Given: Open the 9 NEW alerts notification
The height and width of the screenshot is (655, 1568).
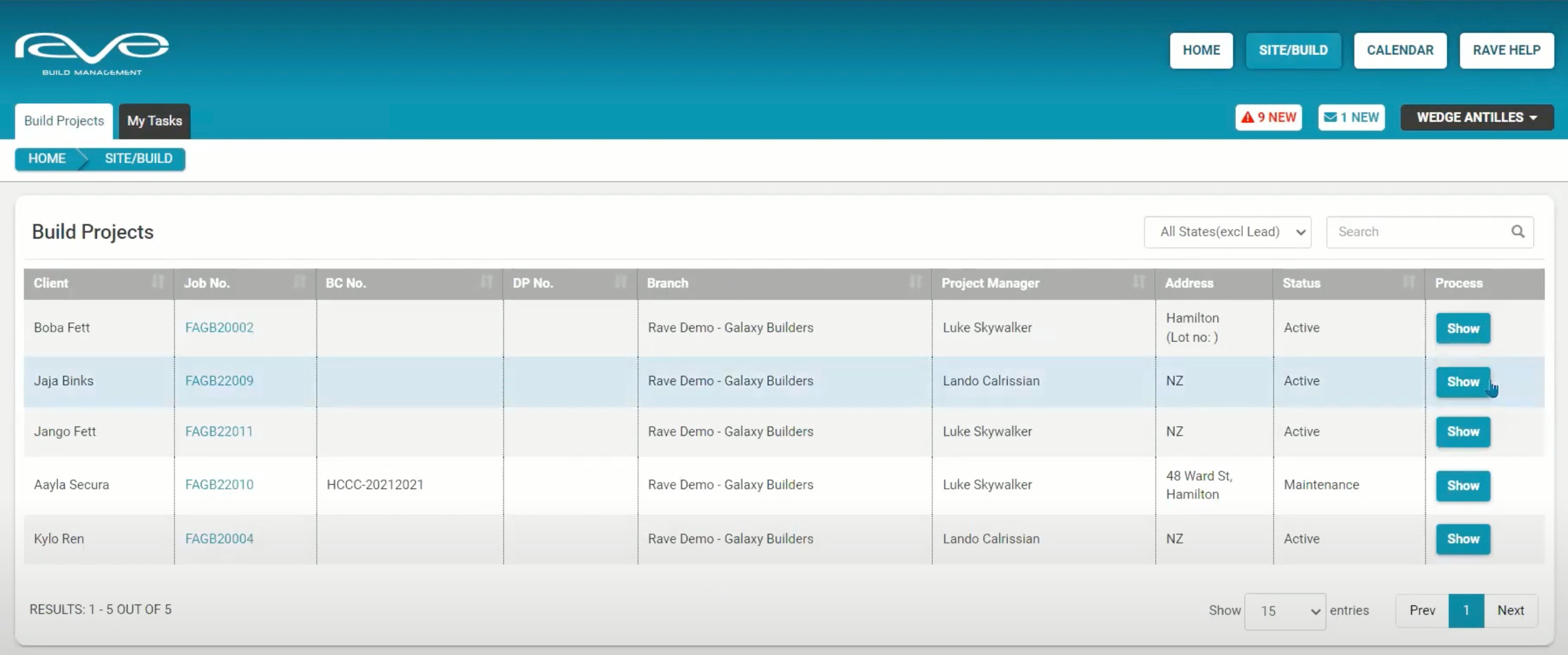Looking at the screenshot, I should [x=1268, y=118].
